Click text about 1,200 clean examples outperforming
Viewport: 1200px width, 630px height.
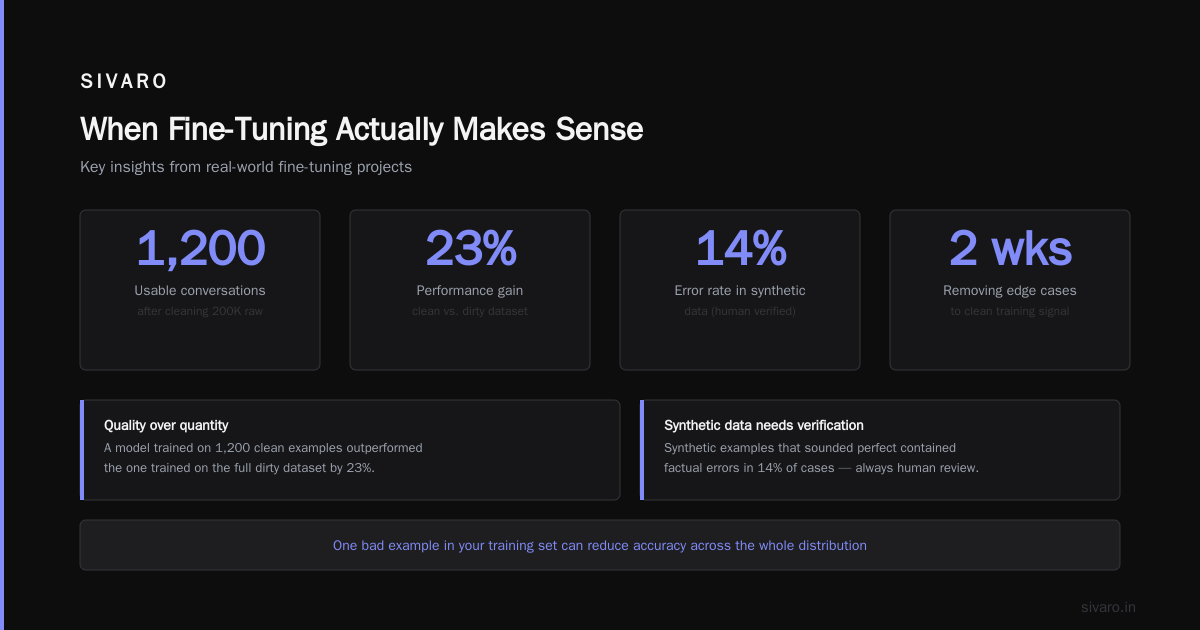[x=263, y=458]
